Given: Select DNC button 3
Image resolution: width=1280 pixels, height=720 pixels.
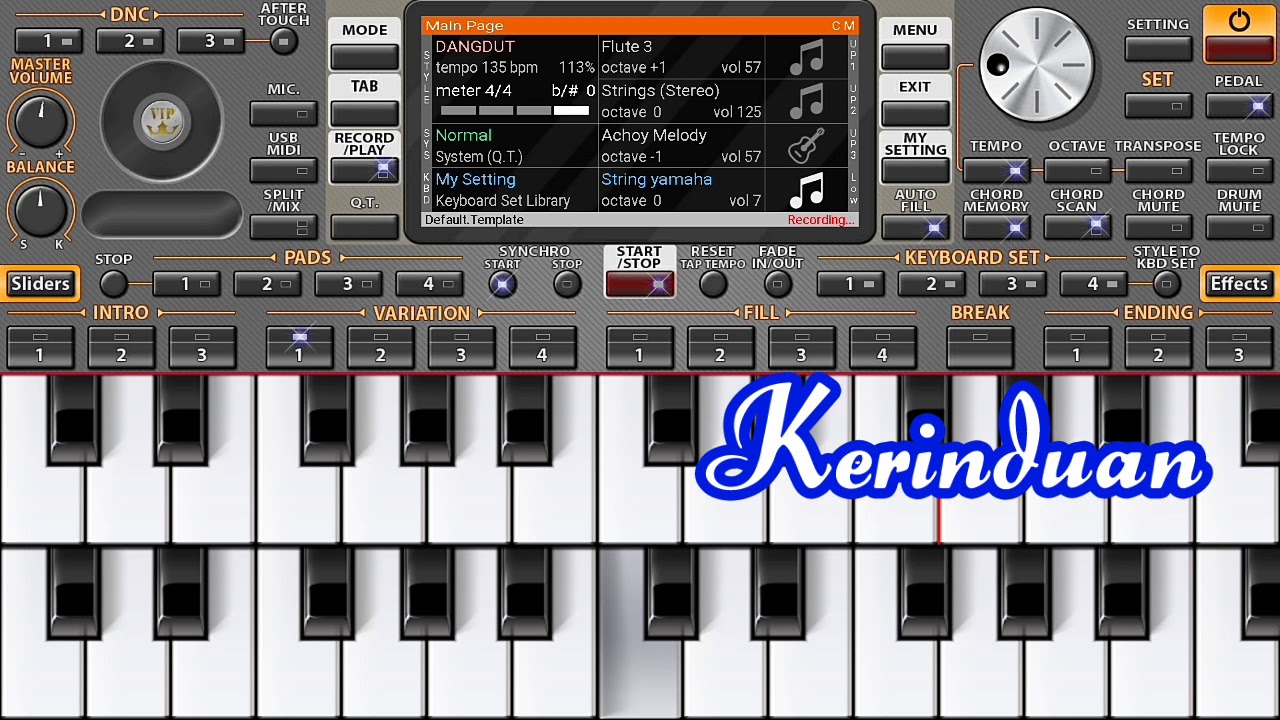Looking at the screenshot, I should pos(210,41).
